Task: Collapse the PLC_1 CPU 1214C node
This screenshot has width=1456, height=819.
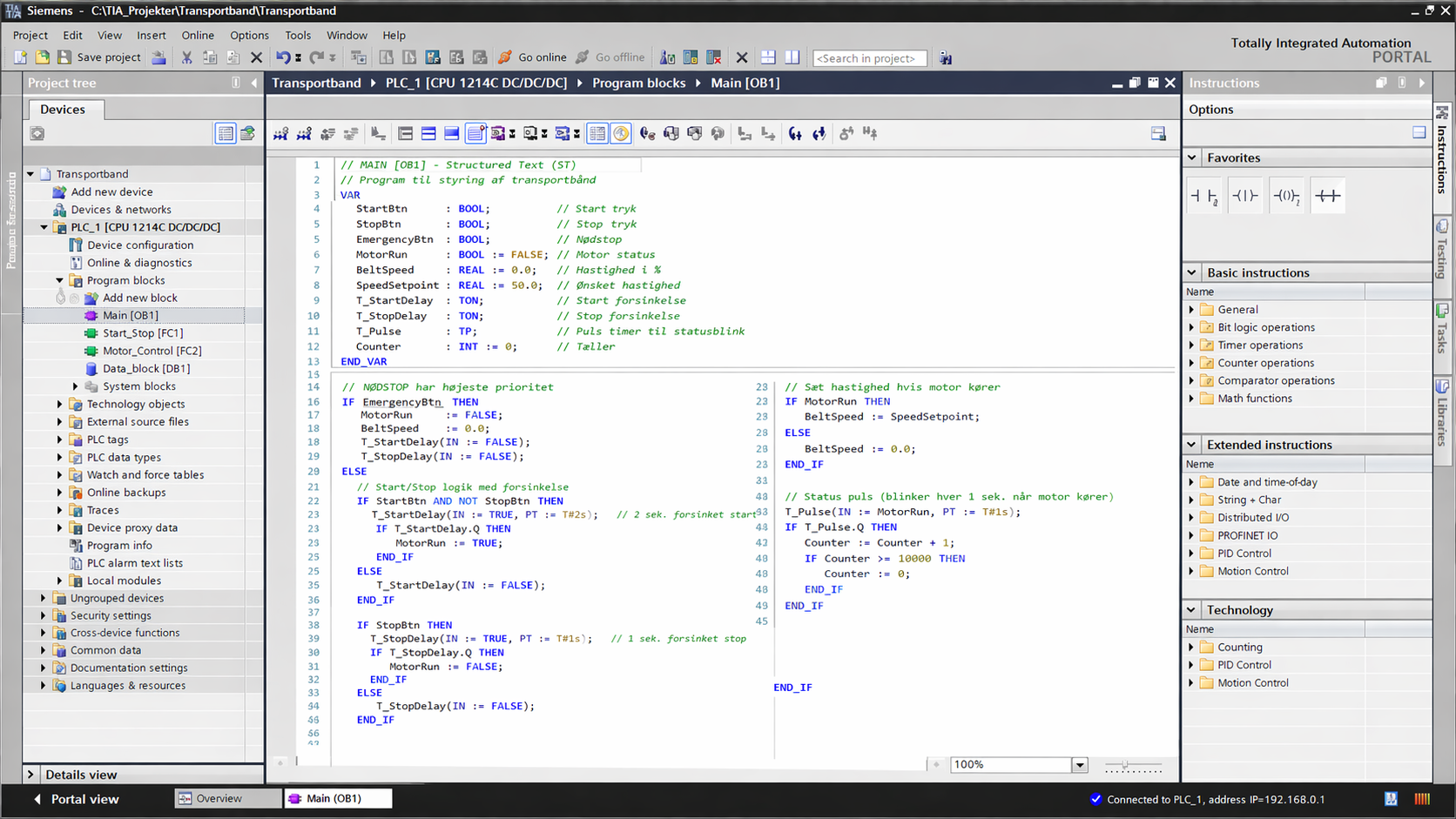Action: [44, 227]
